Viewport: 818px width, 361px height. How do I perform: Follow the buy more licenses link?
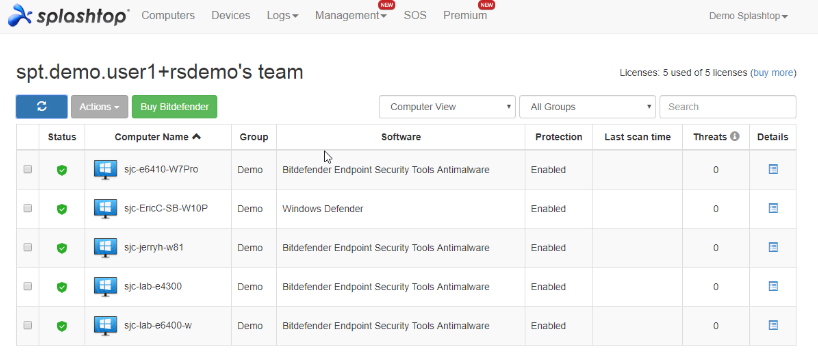[x=773, y=73]
